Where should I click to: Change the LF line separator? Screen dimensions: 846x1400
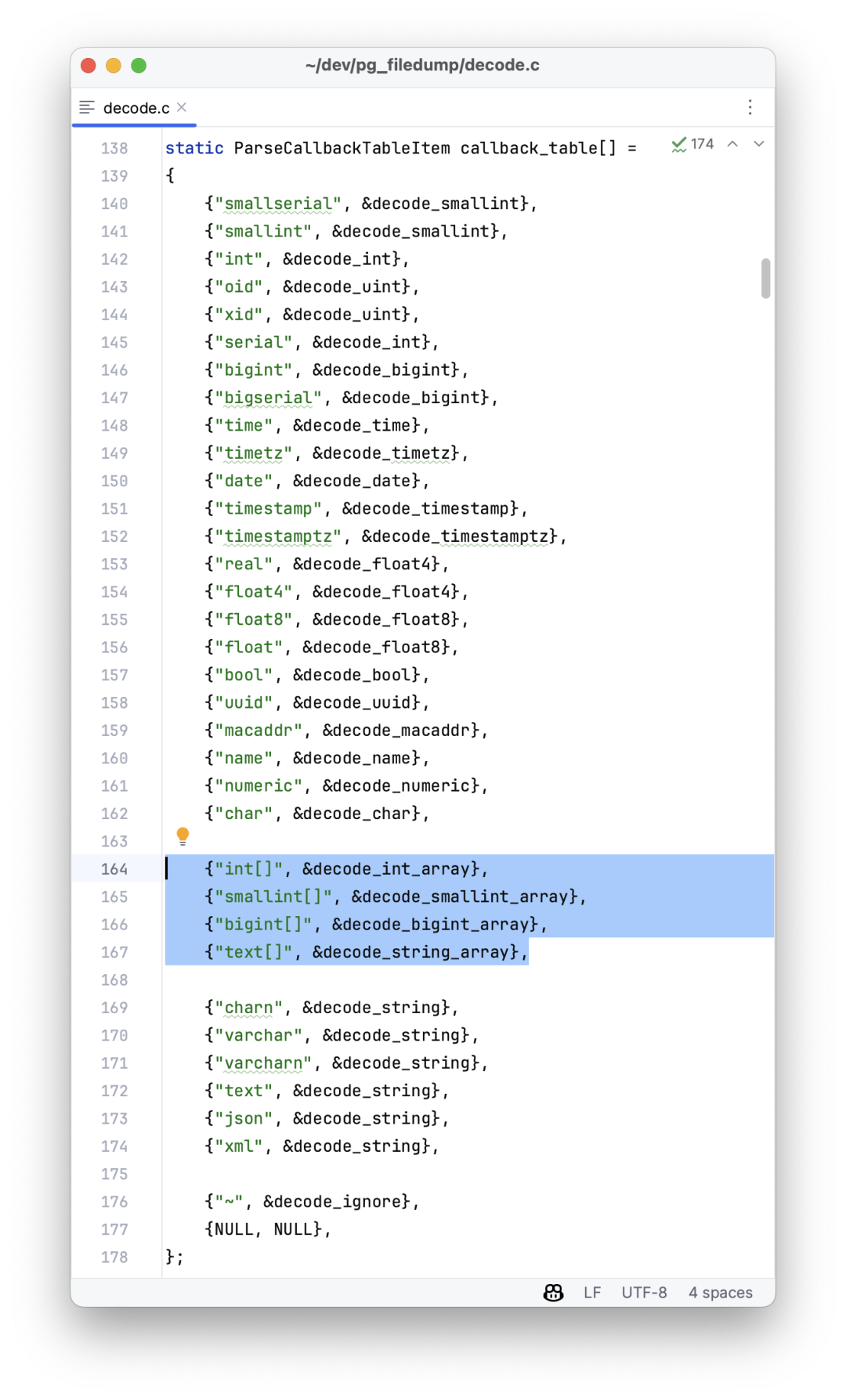592,1293
